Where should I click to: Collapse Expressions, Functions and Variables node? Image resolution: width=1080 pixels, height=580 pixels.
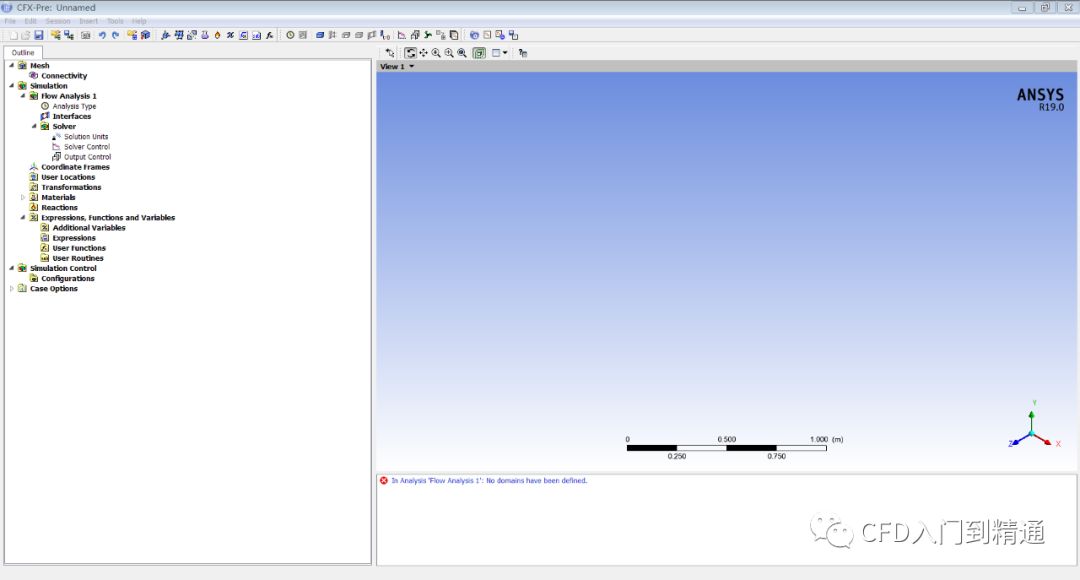click(23, 218)
